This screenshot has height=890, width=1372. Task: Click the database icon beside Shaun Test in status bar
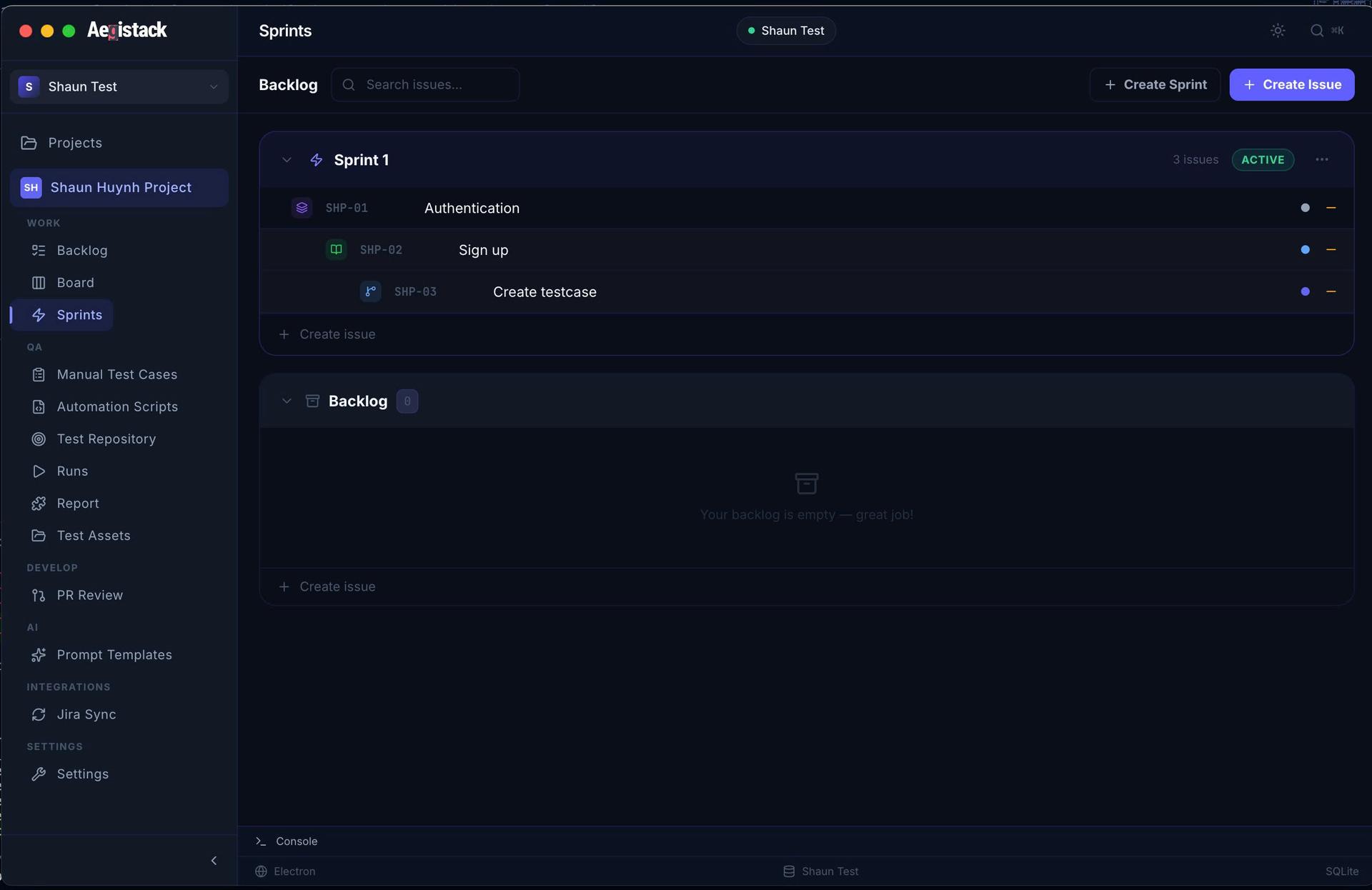pos(789,871)
